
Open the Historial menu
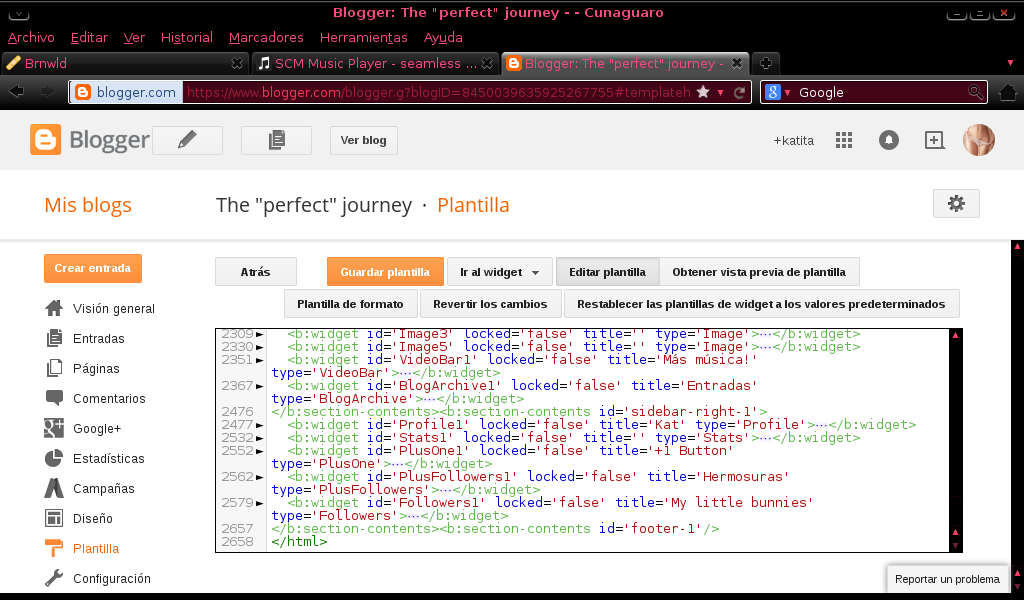187,37
